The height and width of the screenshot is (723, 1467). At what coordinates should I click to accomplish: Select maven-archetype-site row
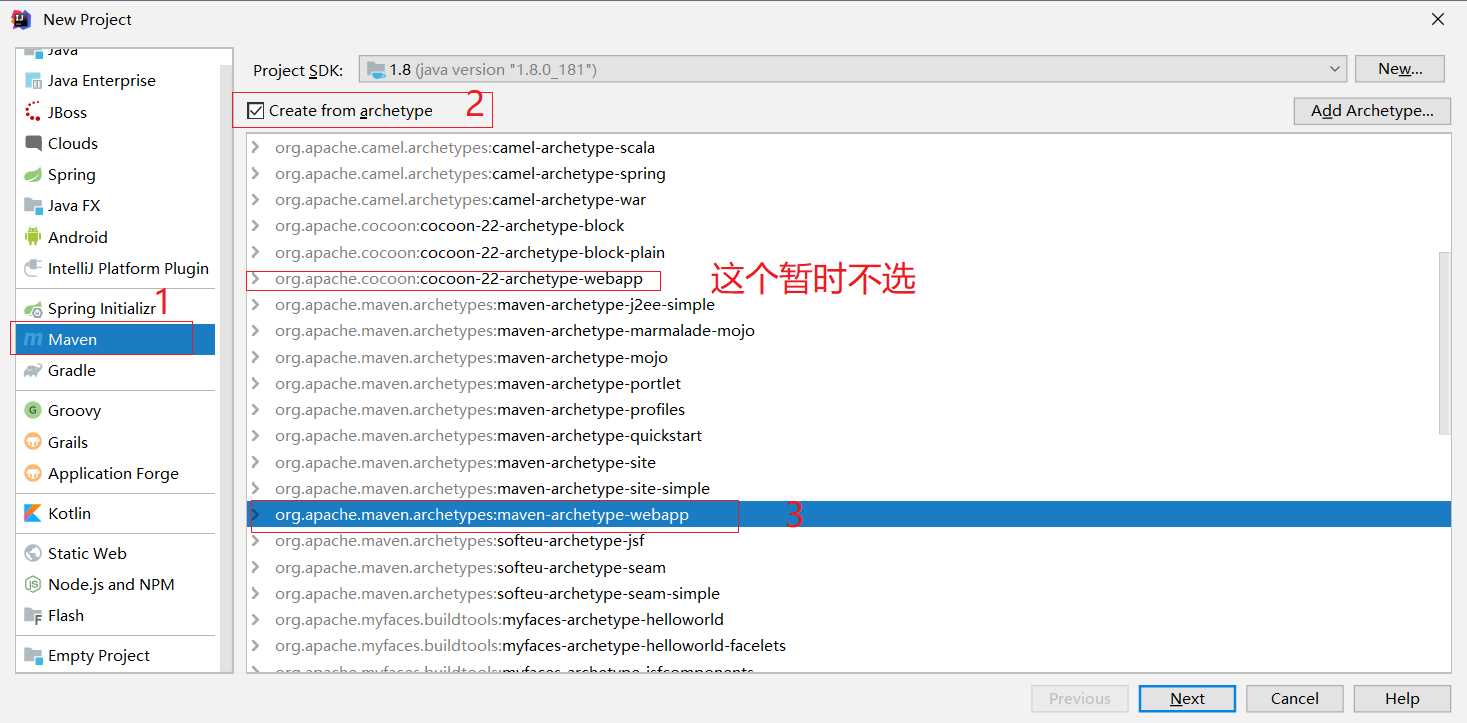pyautogui.click(x=848, y=462)
